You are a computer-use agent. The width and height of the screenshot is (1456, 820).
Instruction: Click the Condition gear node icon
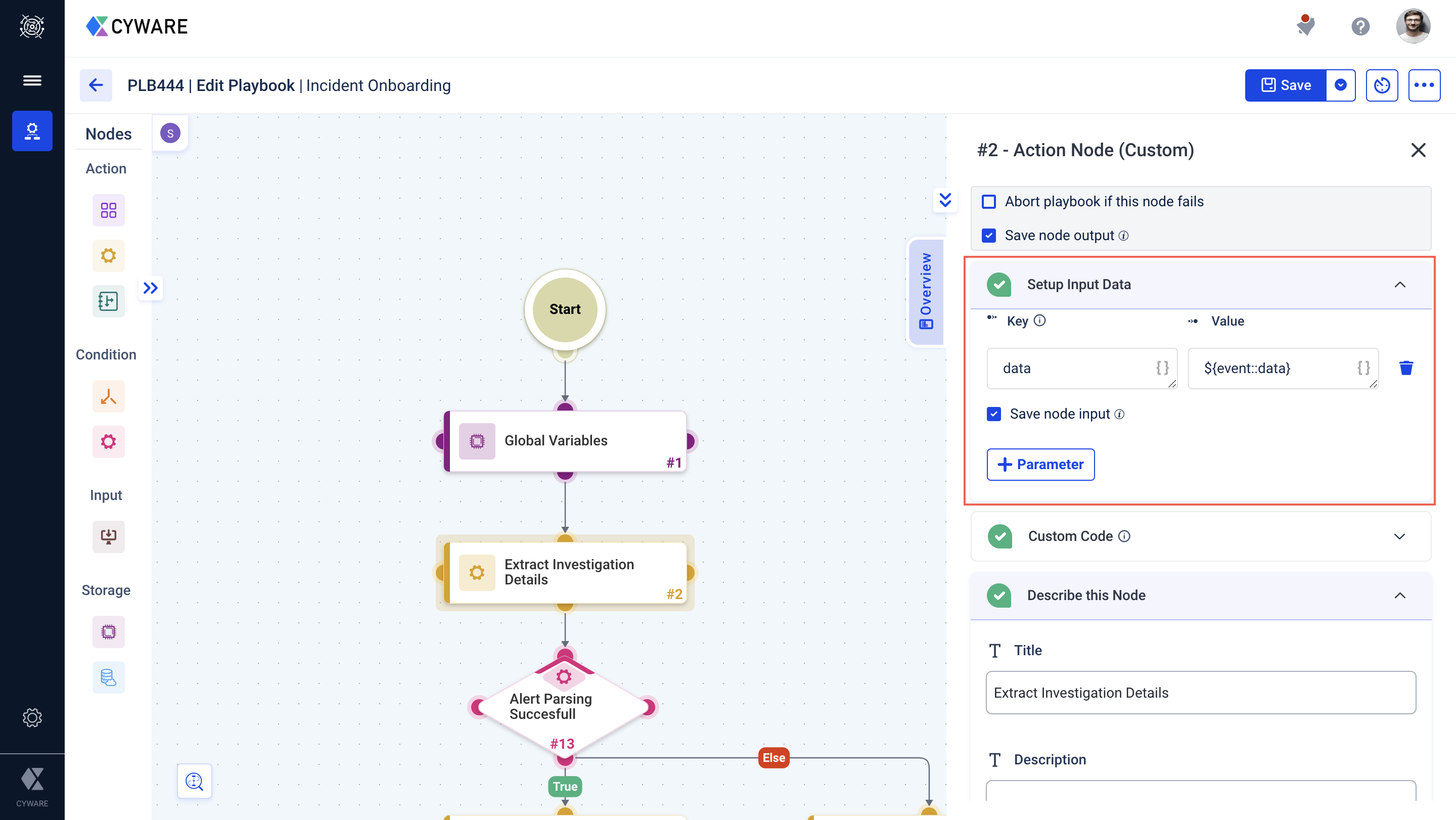point(107,440)
